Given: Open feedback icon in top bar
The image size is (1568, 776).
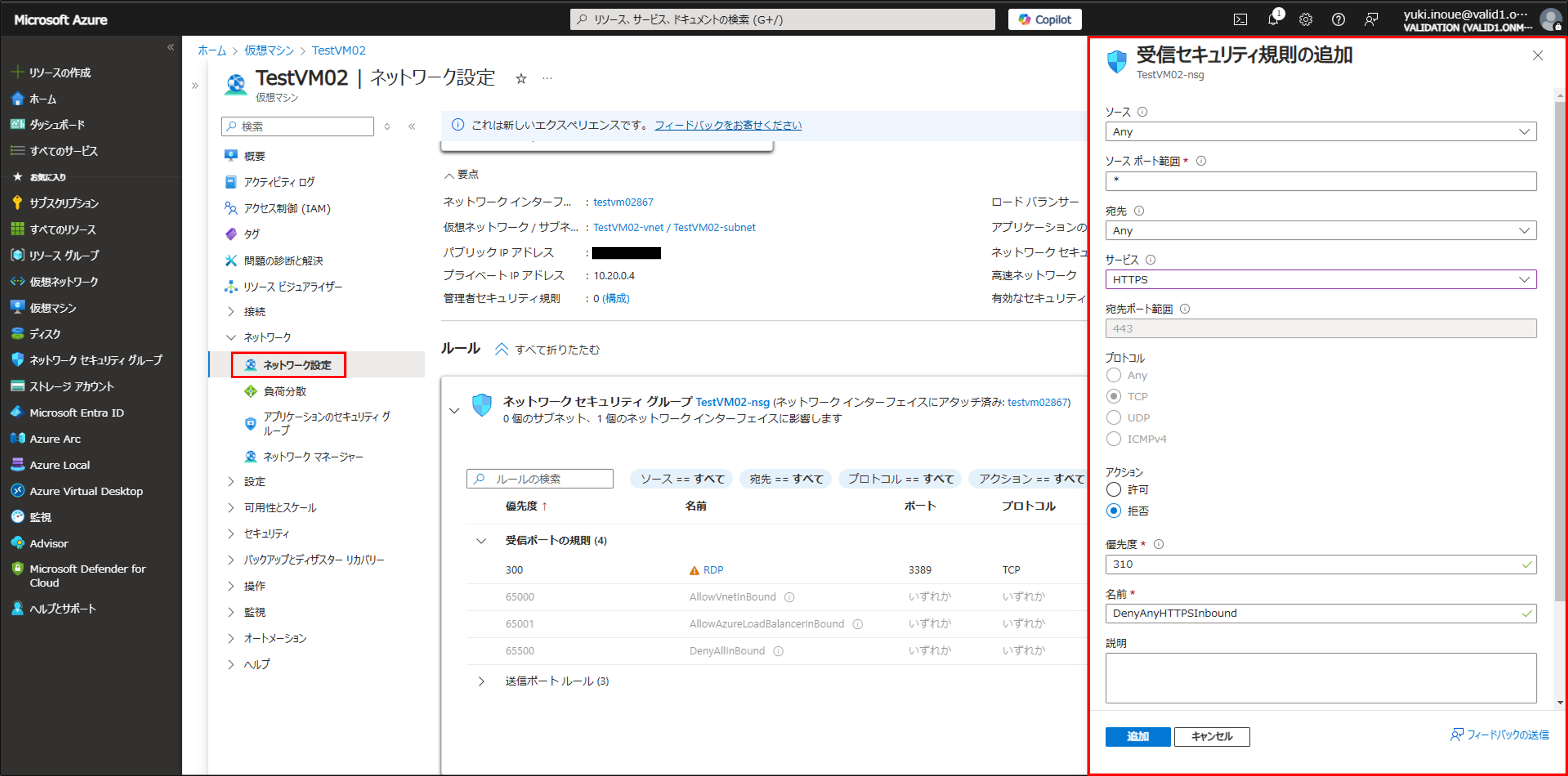Looking at the screenshot, I should (1371, 20).
